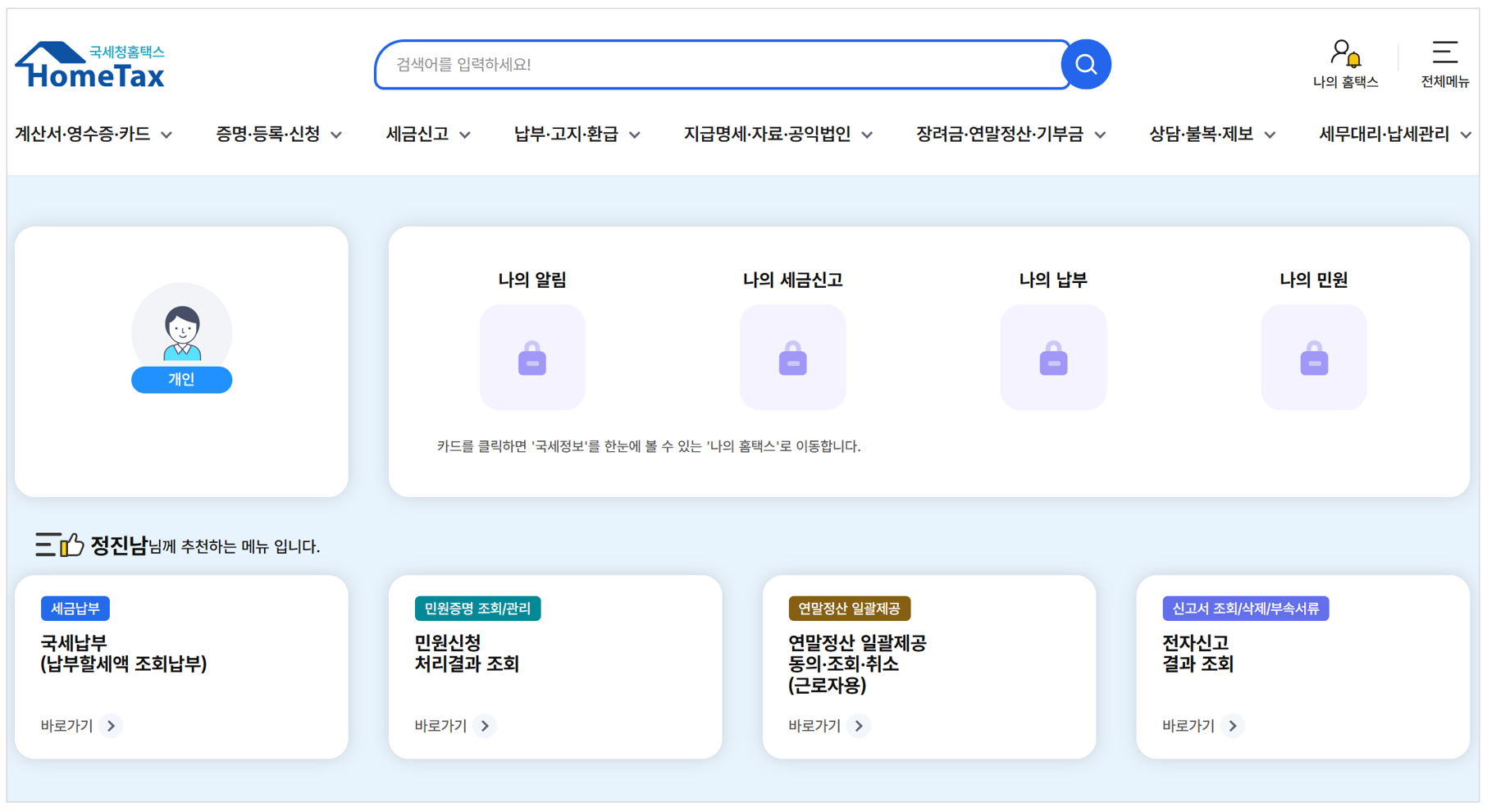Click 바로가기 under 전자신고 결과 조회
This screenshot has height=812, width=1487.
pos(1197,725)
